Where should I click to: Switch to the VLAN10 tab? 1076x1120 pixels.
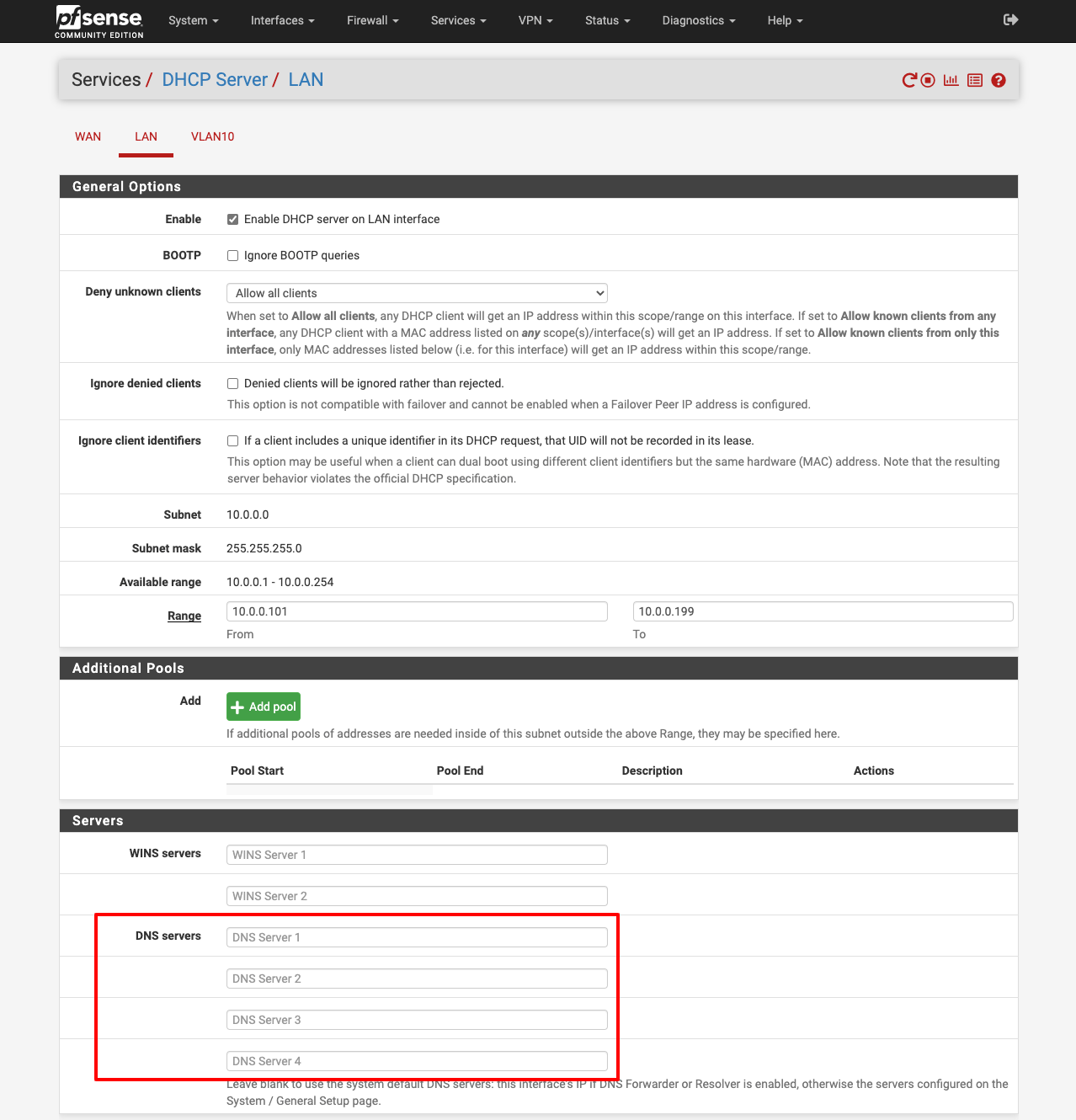(x=212, y=136)
